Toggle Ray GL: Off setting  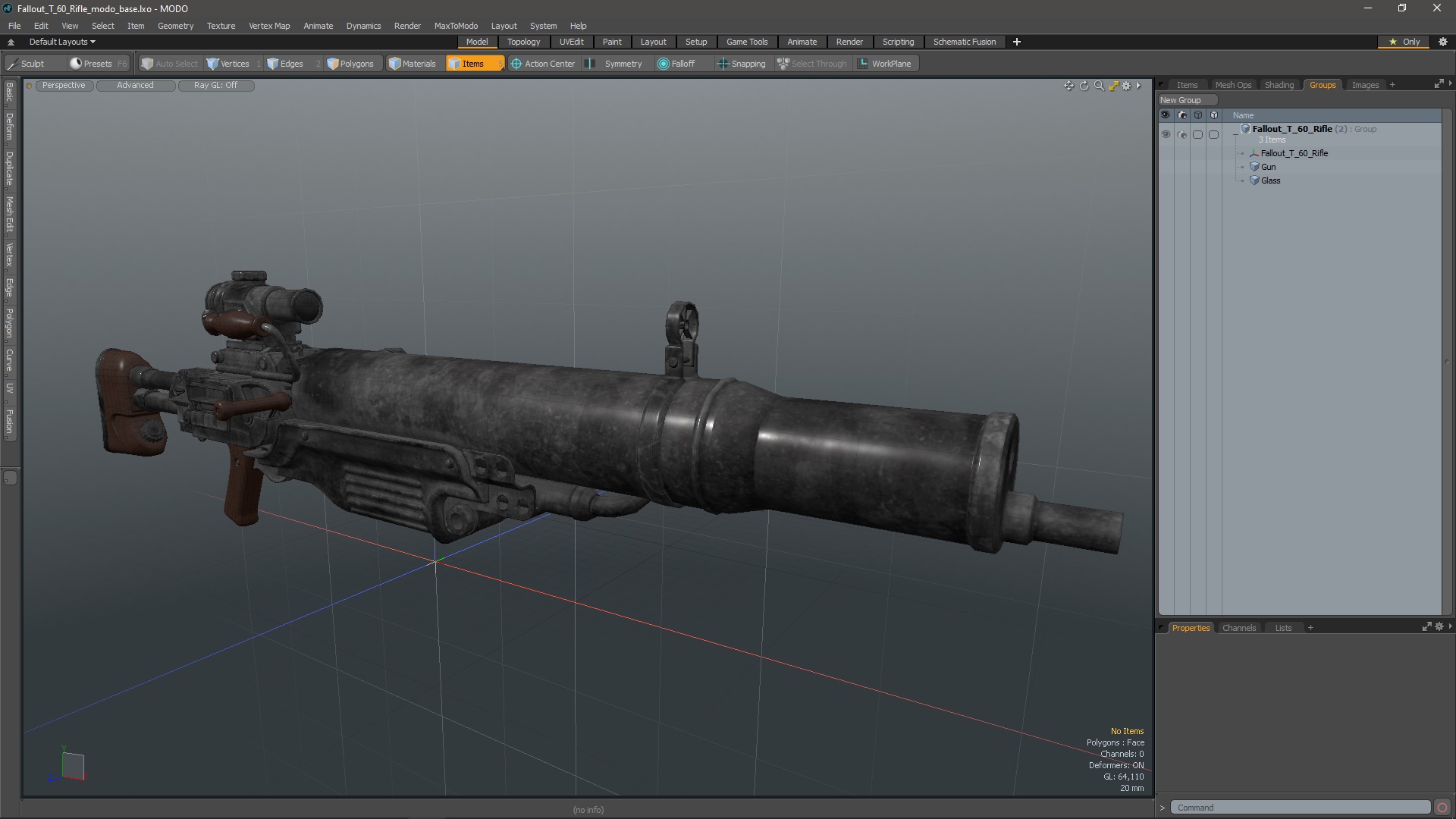tap(216, 86)
